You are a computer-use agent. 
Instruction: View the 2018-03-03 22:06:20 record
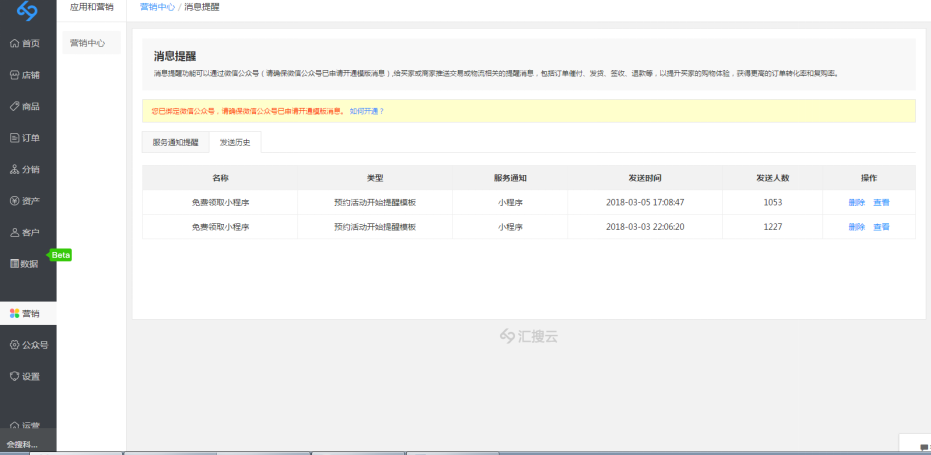point(881,227)
